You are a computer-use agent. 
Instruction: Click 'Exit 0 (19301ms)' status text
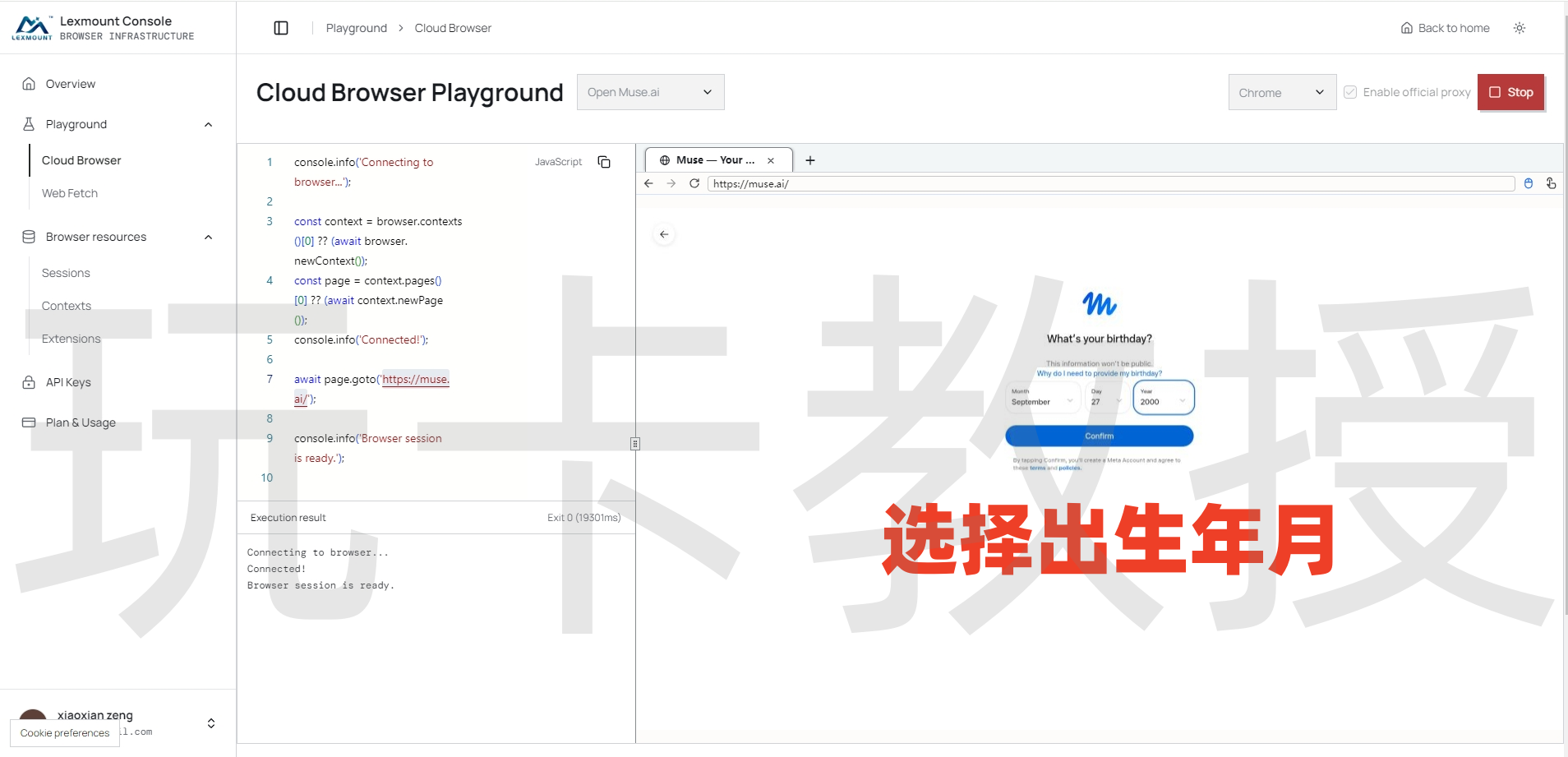click(584, 518)
